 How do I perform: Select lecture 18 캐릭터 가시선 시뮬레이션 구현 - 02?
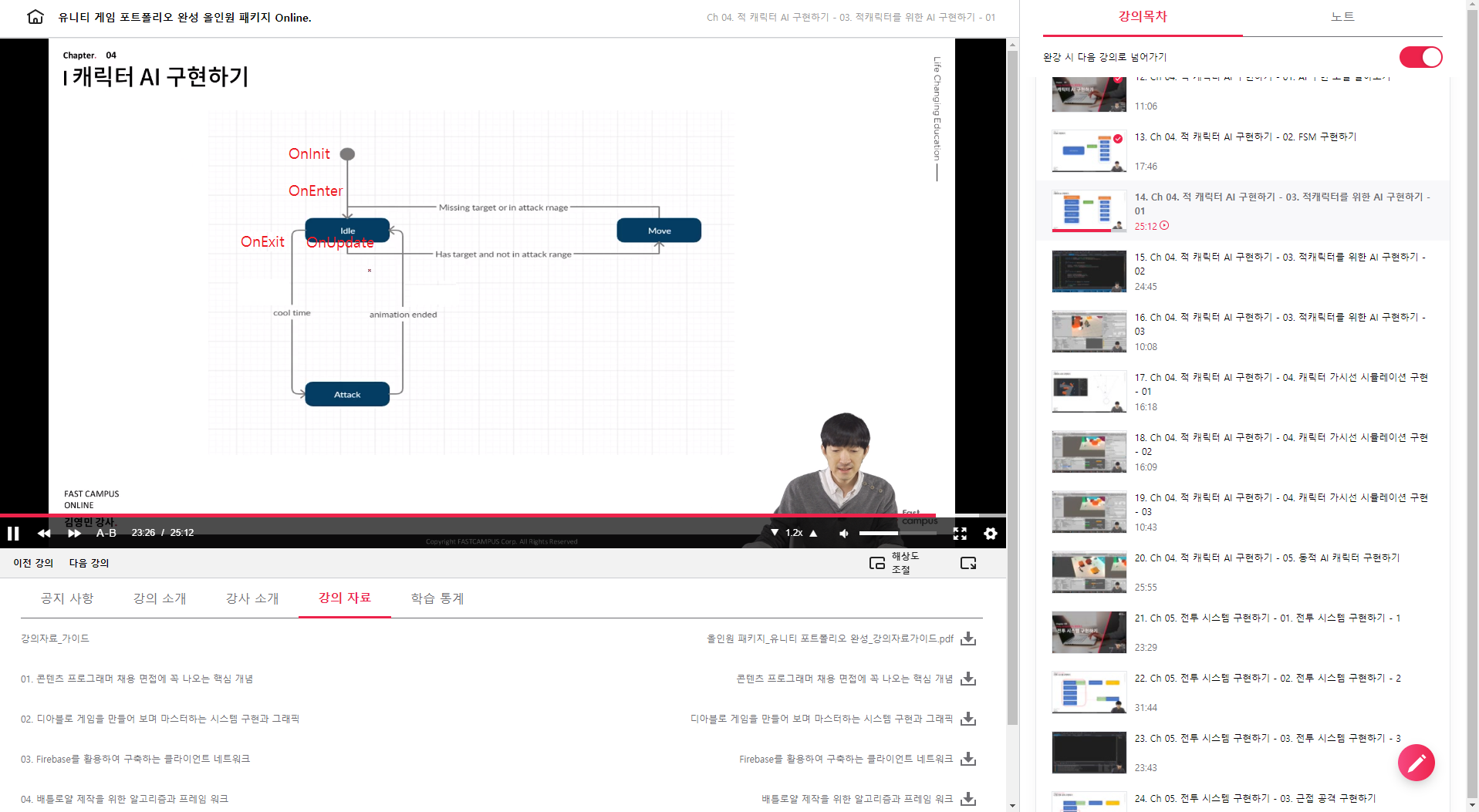pos(1243,452)
